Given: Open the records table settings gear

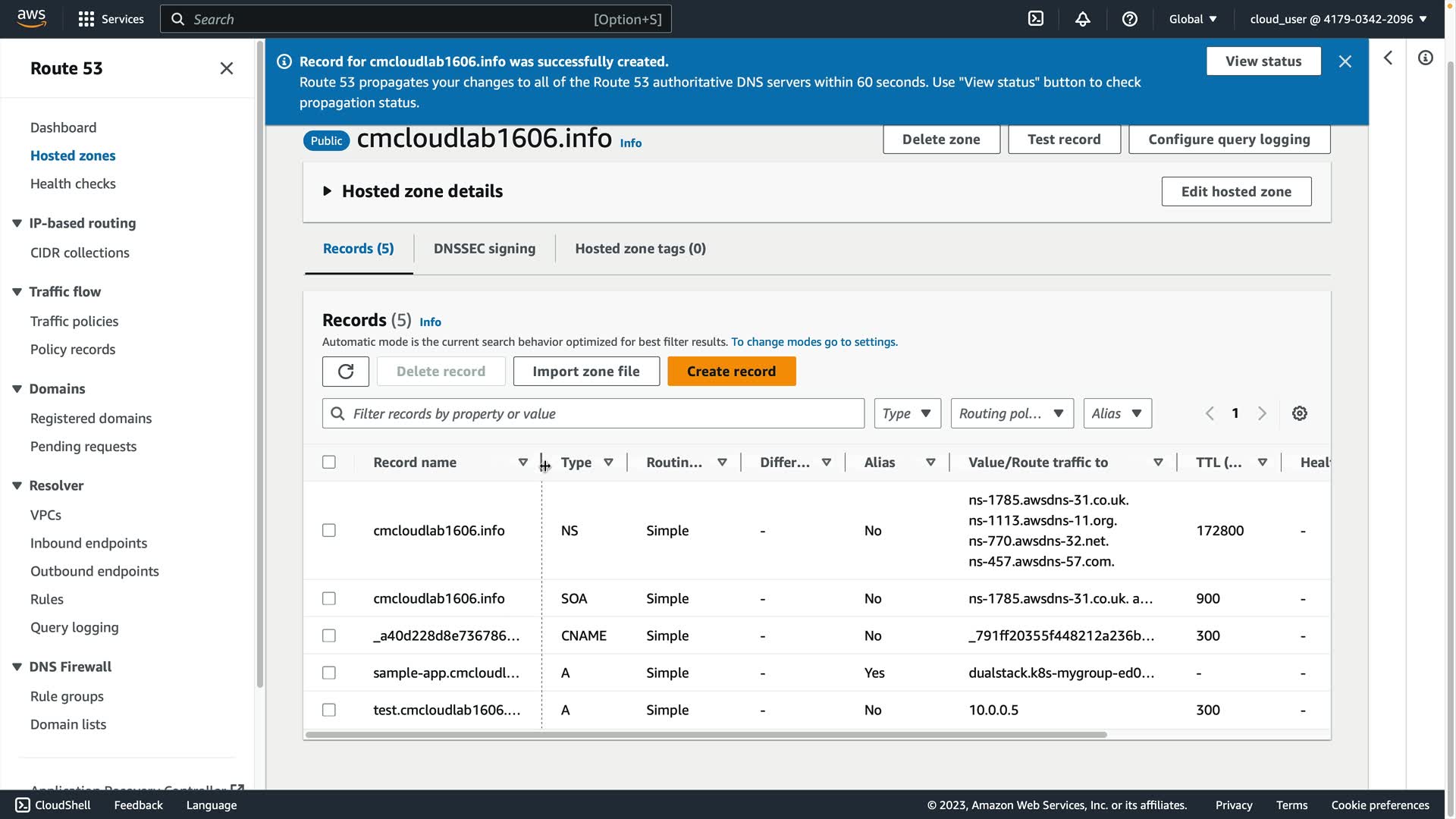Looking at the screenshot, I should 1300,413.
